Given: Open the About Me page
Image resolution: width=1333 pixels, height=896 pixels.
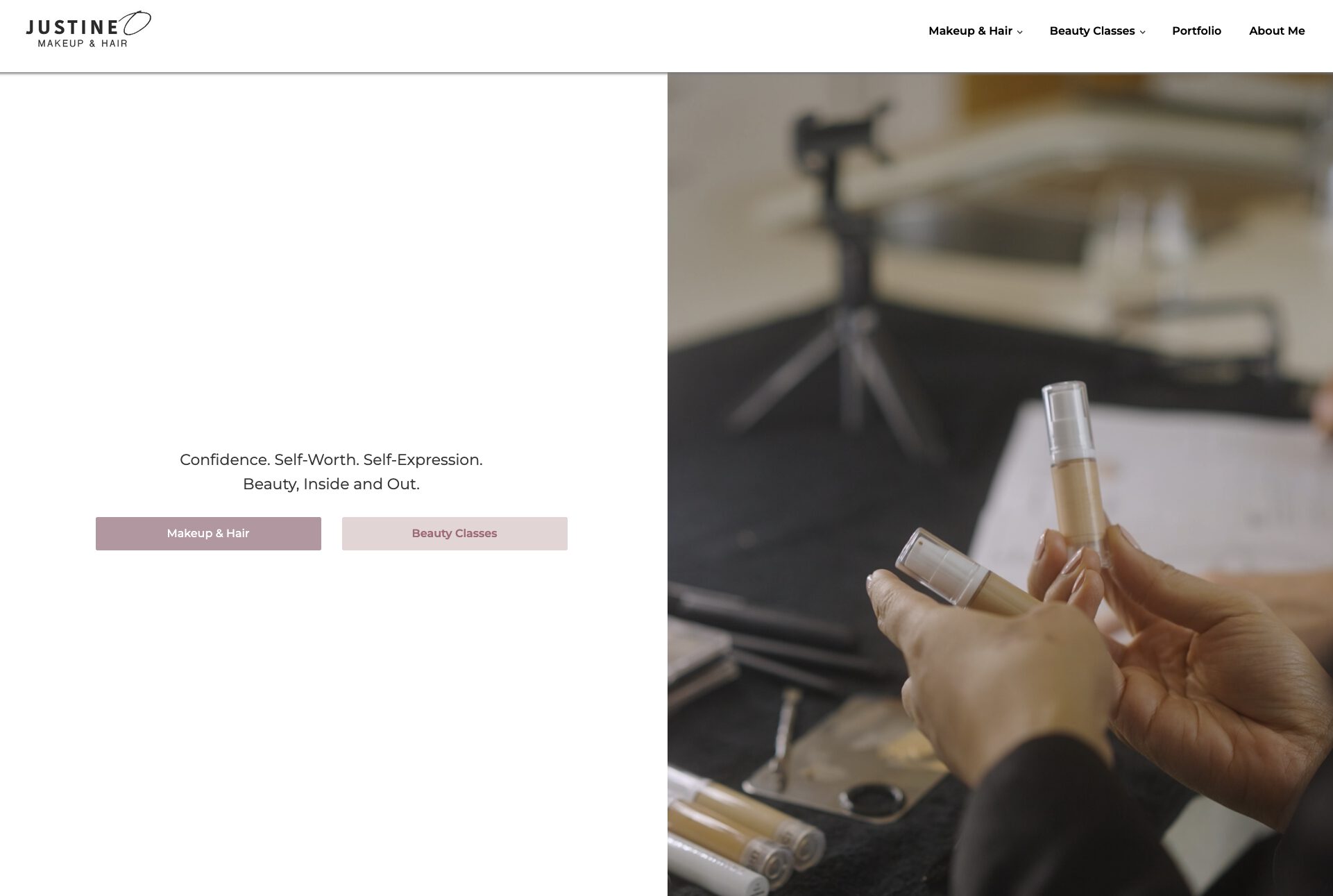Looking at the screenshot, I should point(1277,31).
